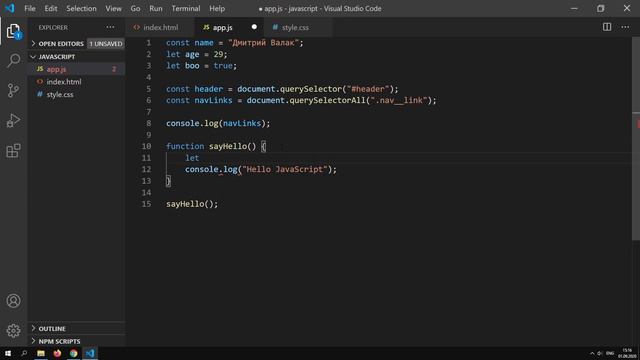Click the 1 UNSAVED badge

(106, 44)
